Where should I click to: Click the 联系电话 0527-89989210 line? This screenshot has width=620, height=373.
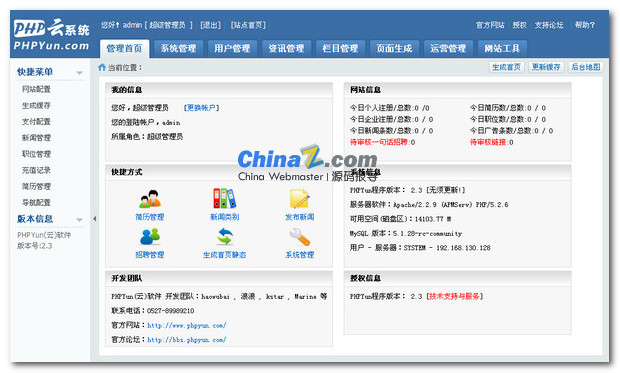pos(153,311)
